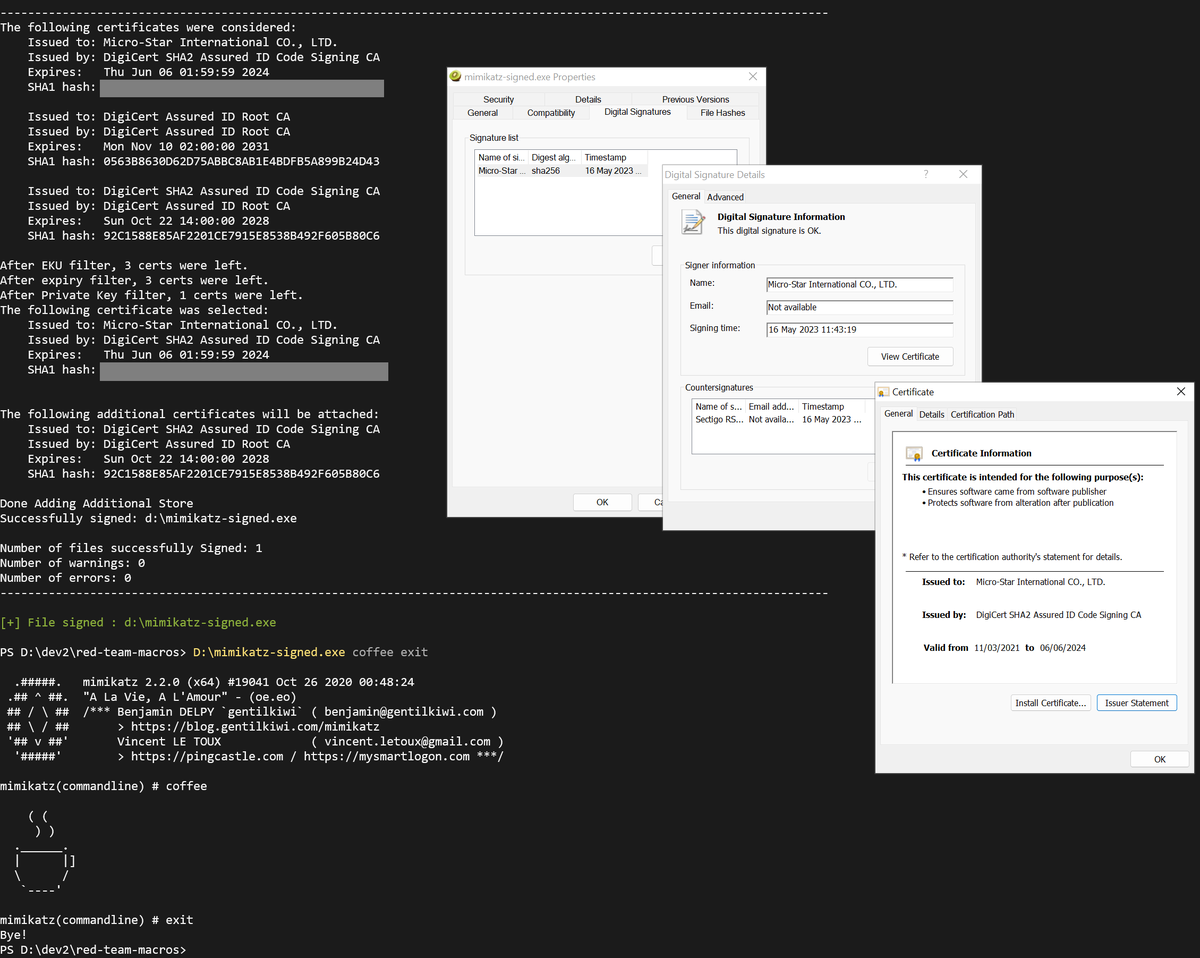Switch to Advanced tab in Signature Details
Viewport: 1200px width, 958px height.
725,197
